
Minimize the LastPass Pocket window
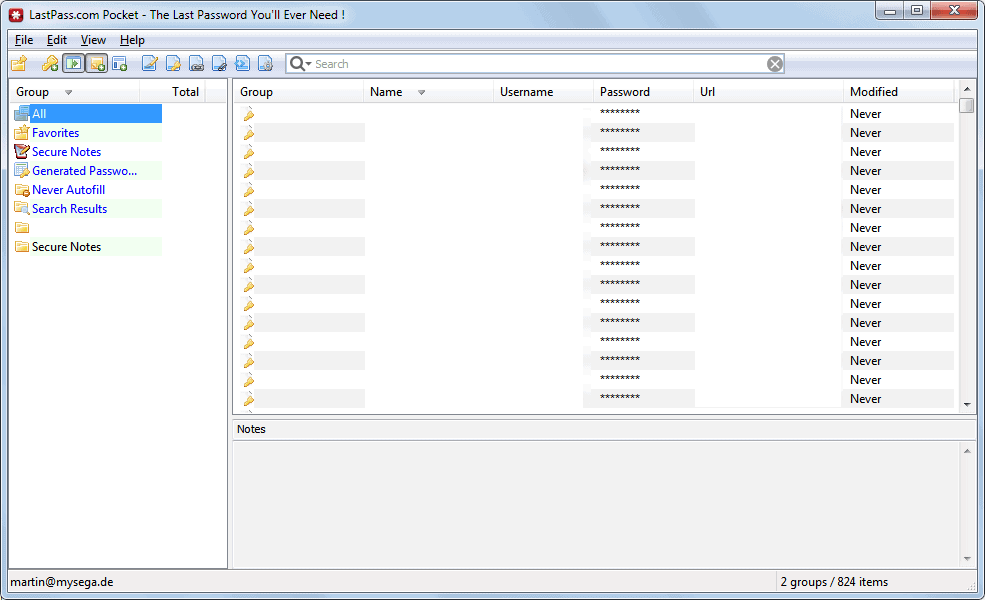(890, 11)
